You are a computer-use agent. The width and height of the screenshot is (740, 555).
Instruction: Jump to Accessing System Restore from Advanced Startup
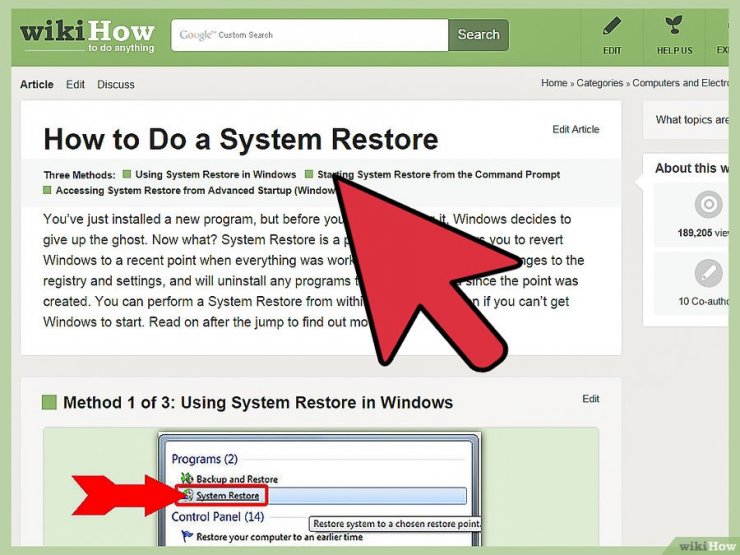tap(195, 191)
